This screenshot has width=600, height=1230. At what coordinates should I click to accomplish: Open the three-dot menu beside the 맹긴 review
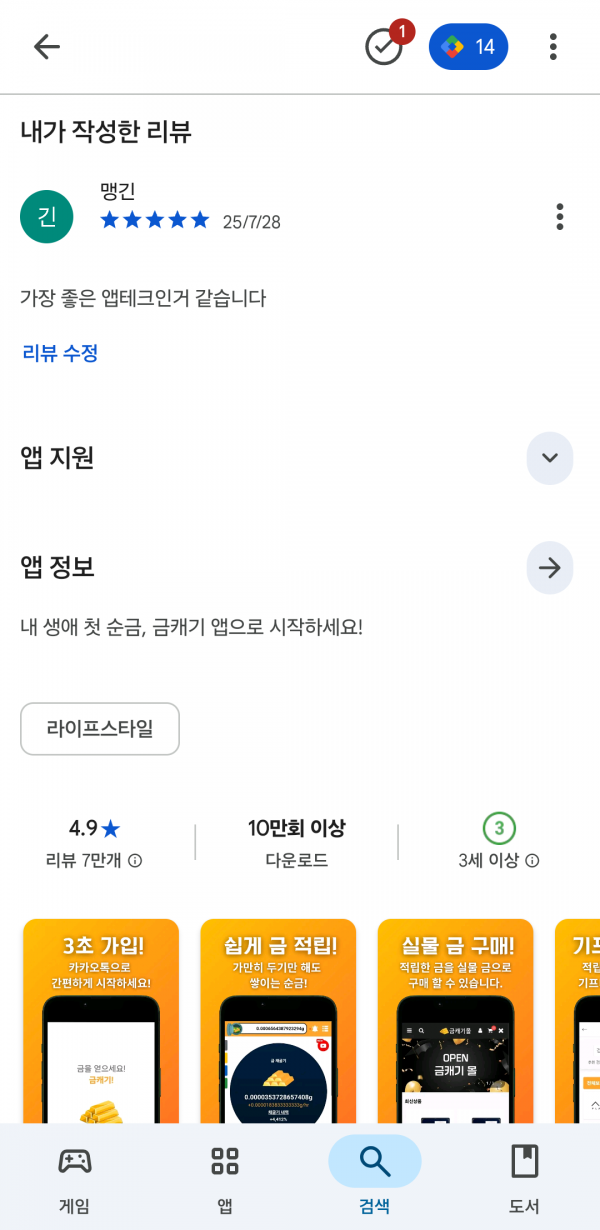559,216
